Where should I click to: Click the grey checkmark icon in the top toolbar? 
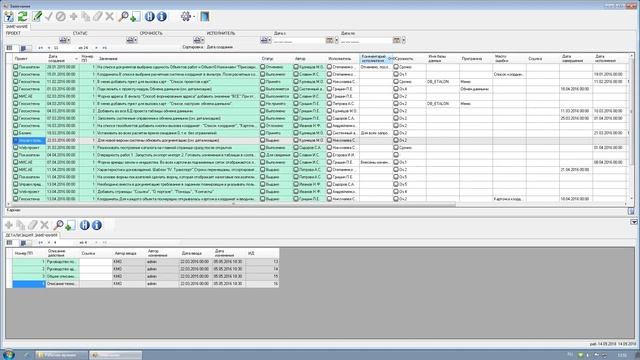point(49,16)
